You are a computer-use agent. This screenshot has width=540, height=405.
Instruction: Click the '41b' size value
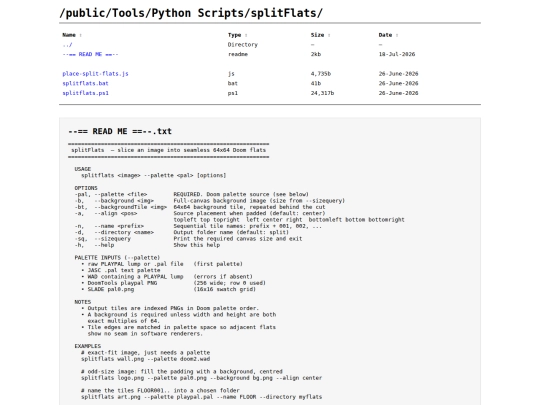coord(315,83)
